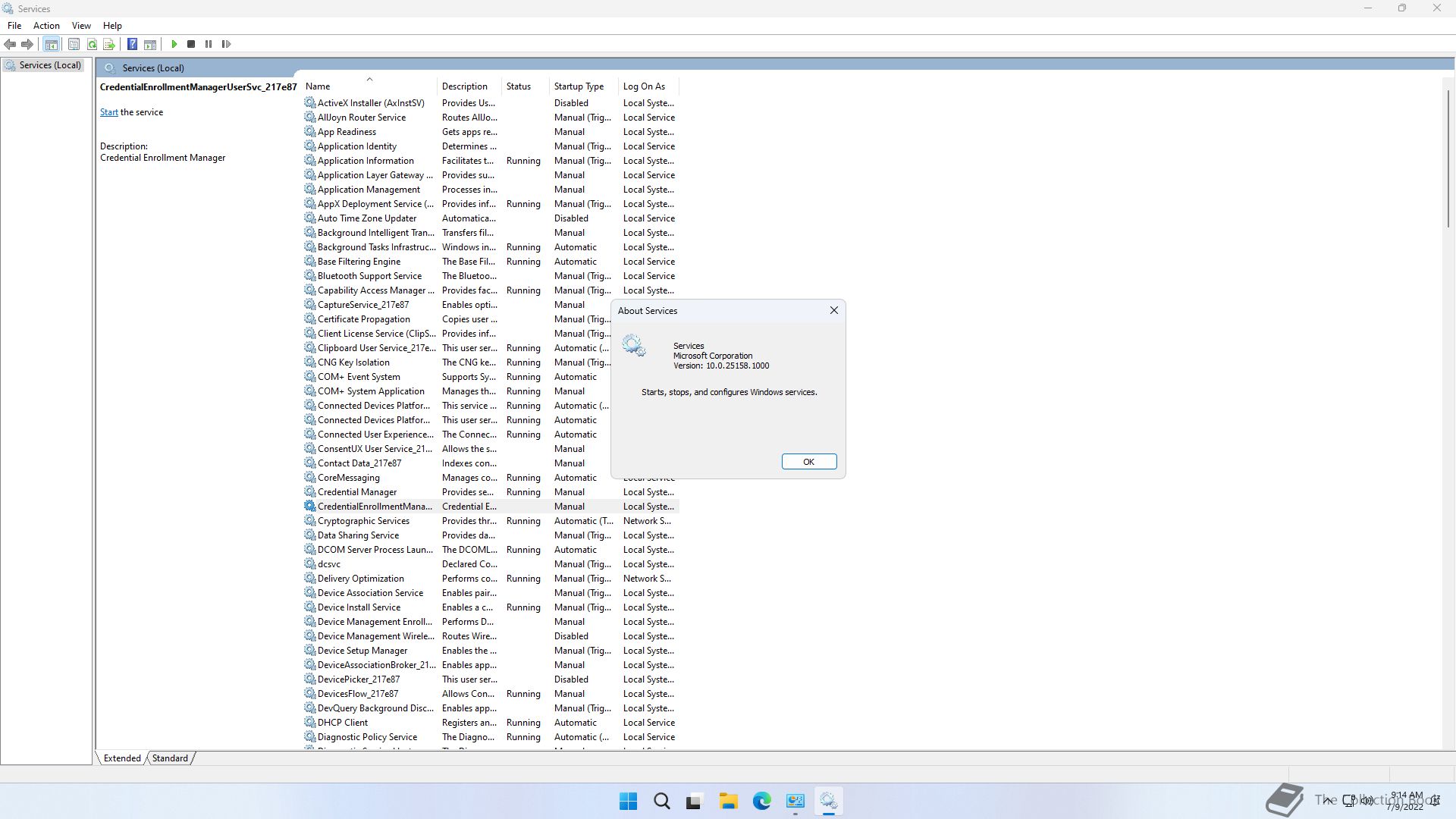Viewport: 1456px width, 819px height.
Task: Select the dcsvc service row
Action: [491, 563]
